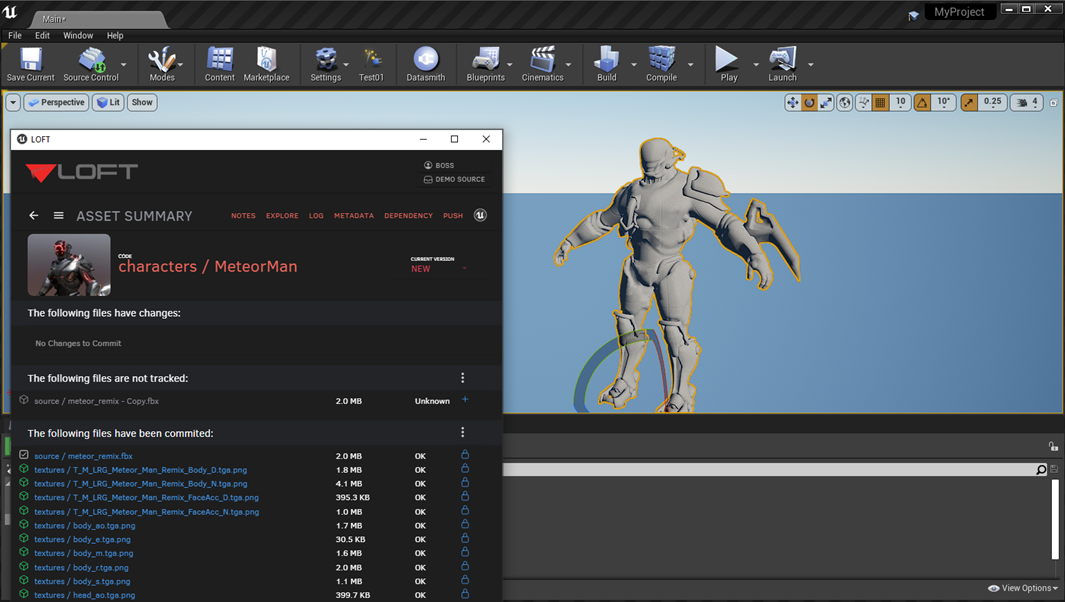Toggle the lock on body_ao.tga.png
The image size is (1065, 602).
coord(465,525)
